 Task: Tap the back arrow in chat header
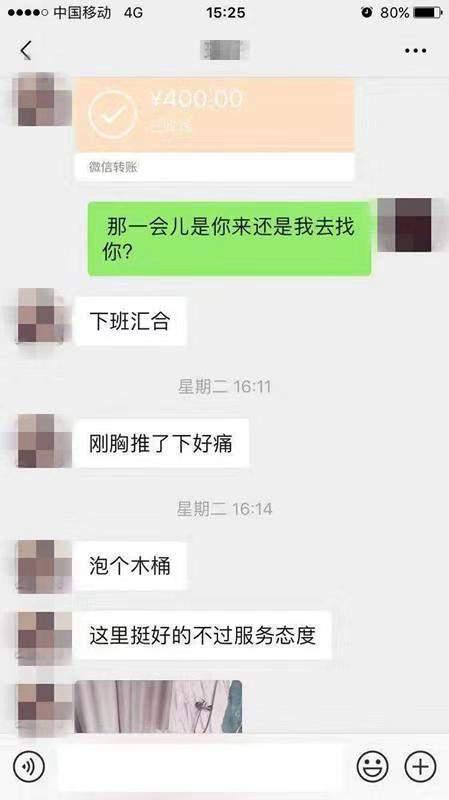click(26, 50)
